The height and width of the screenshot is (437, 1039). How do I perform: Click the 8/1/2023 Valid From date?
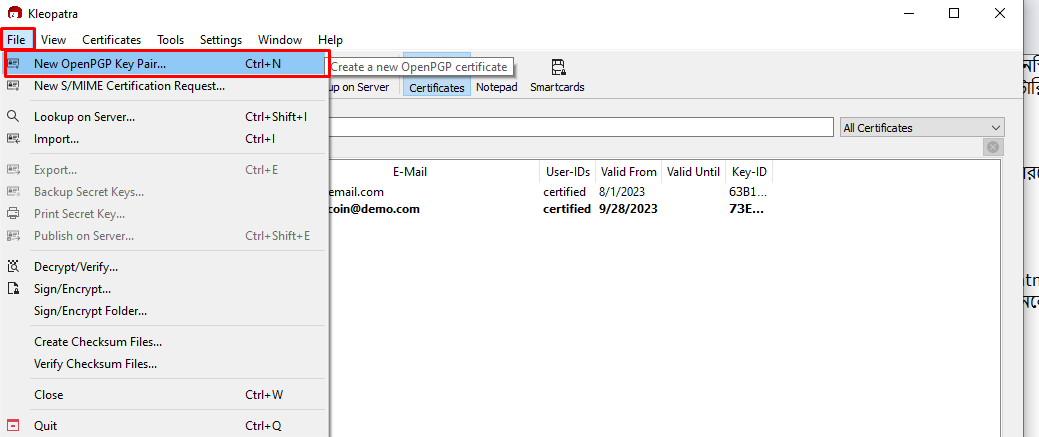pos(622,192)
